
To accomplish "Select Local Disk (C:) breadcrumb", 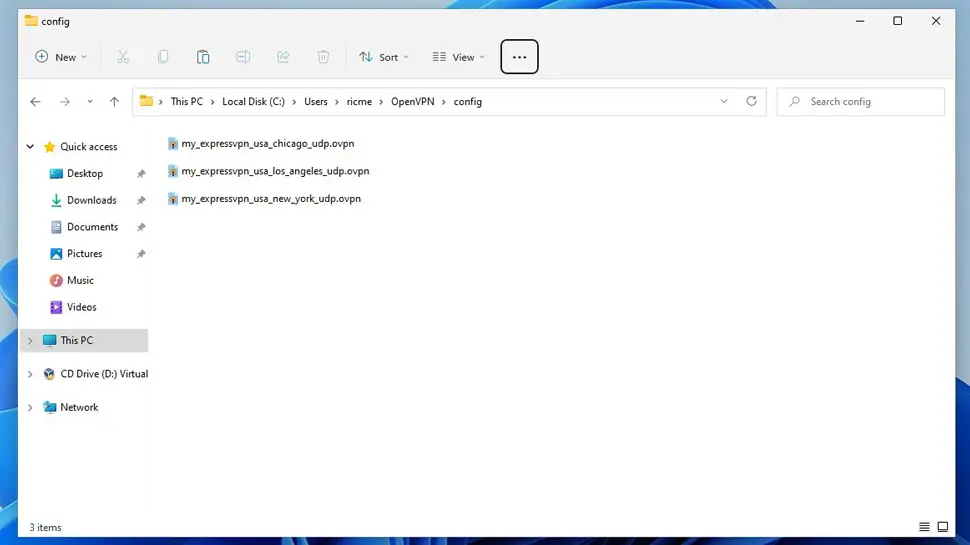I will coord(253,101).
